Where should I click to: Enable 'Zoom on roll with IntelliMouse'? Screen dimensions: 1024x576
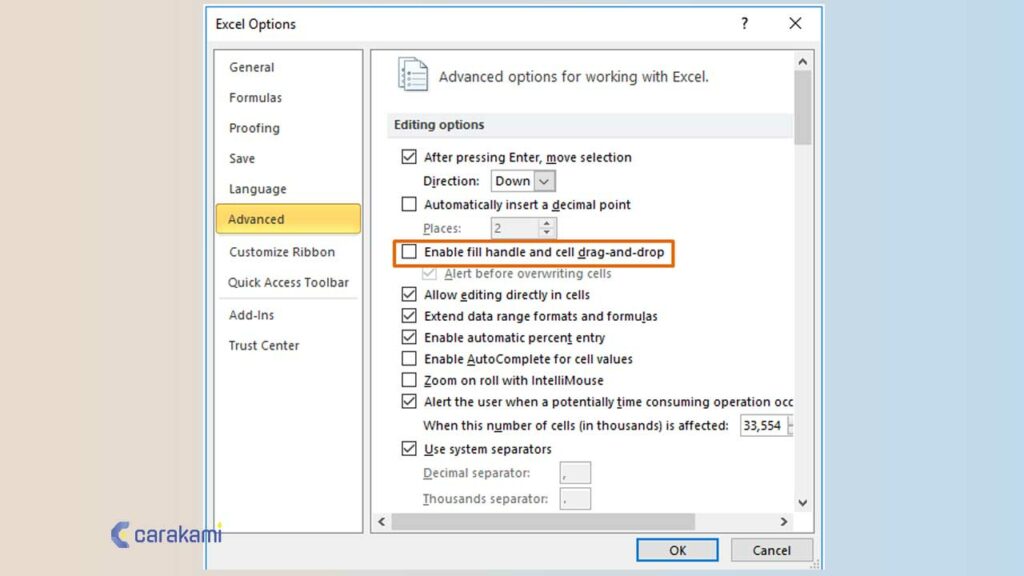tap(409, 380)
